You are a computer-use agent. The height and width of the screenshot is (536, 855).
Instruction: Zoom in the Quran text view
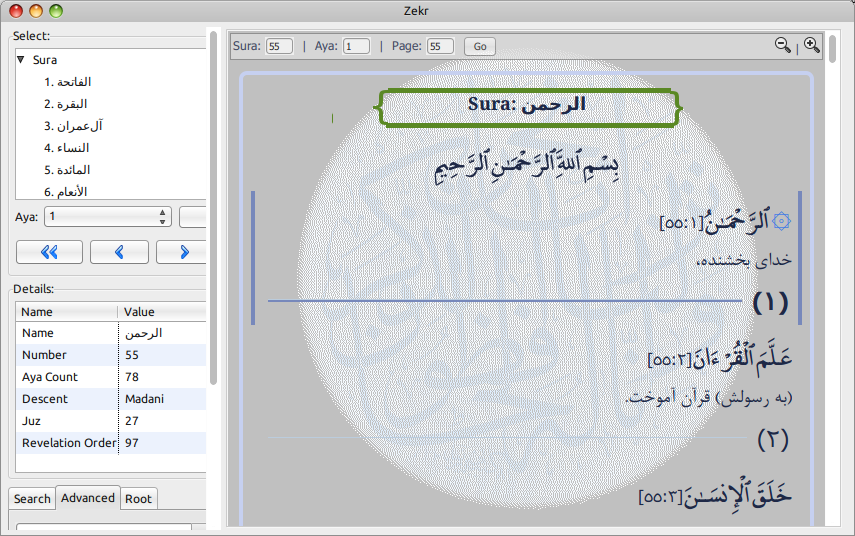[811, 45]
